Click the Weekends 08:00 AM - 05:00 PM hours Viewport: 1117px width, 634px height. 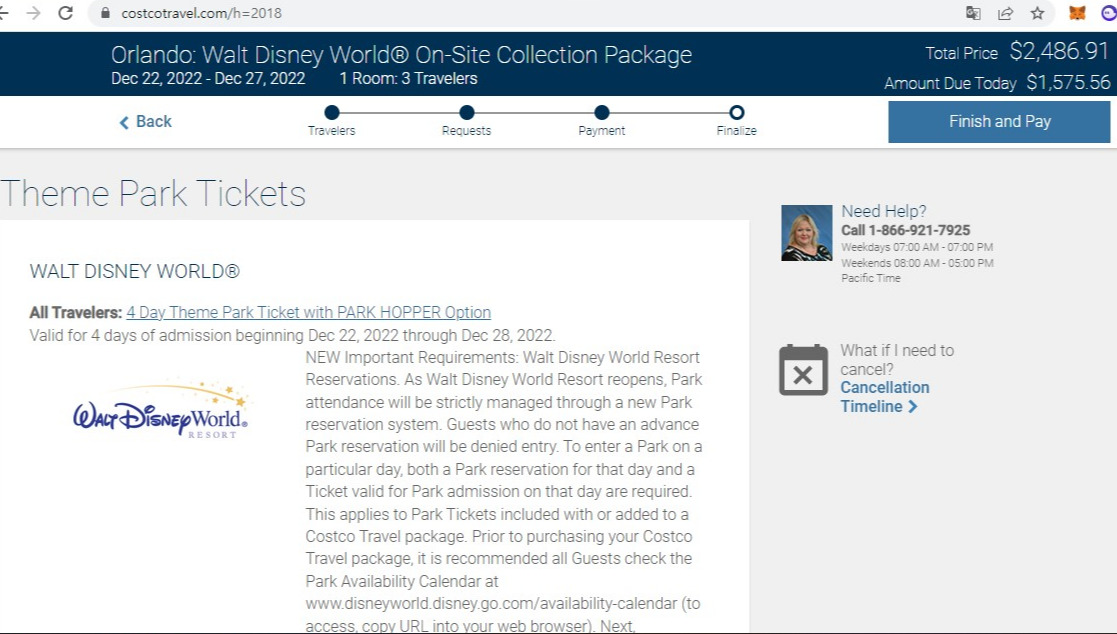point(917,263)
